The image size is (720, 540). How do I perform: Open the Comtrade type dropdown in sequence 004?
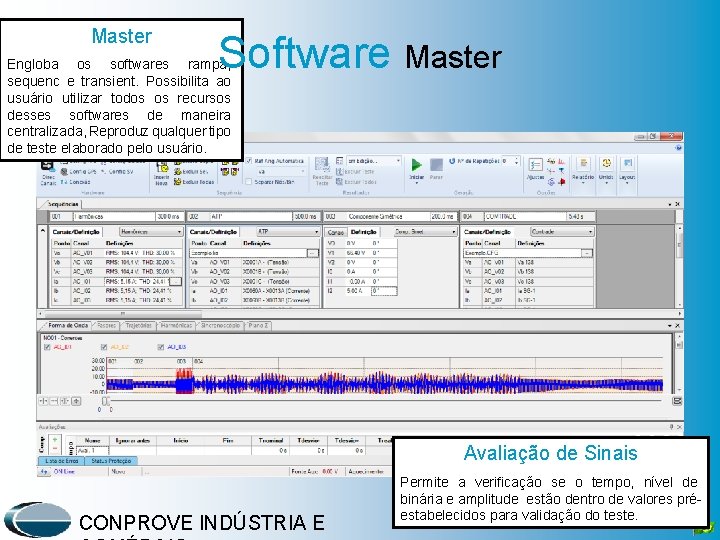pos(562,232)
